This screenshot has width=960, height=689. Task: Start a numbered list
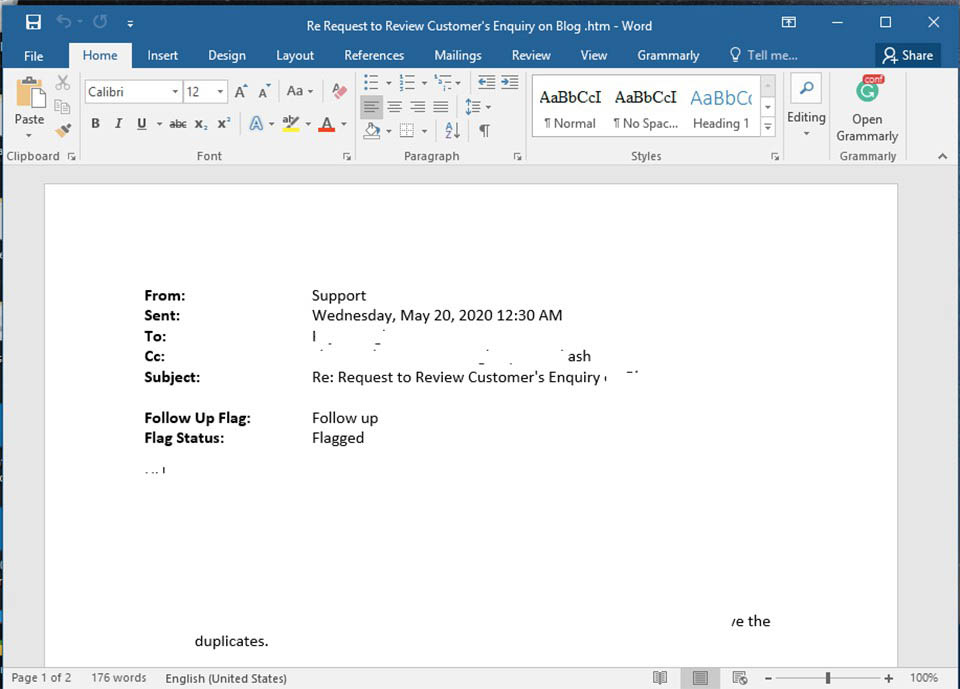[x=407, y=82]
